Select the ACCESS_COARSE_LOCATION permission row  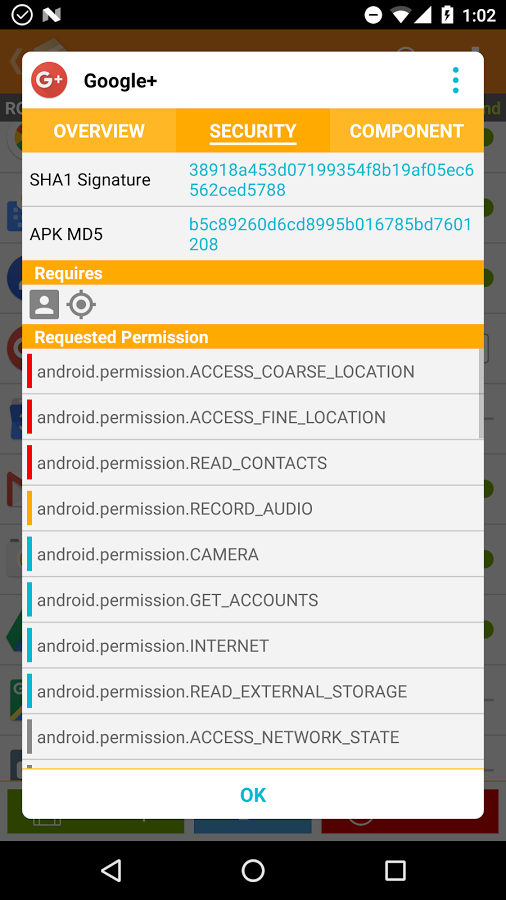pos(253,371)
